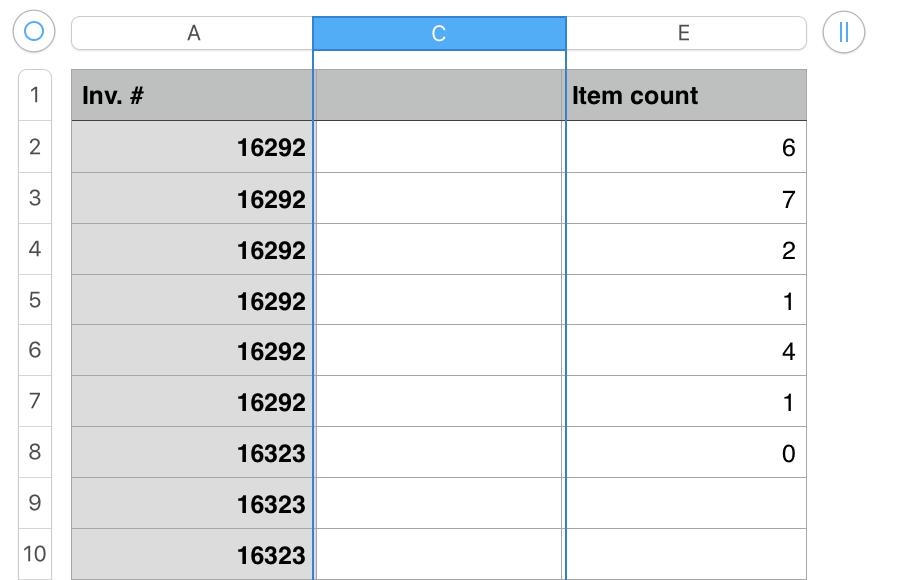Click item count cell showing 6
Viewport: 900px width, 580px height.
(686, 148)
